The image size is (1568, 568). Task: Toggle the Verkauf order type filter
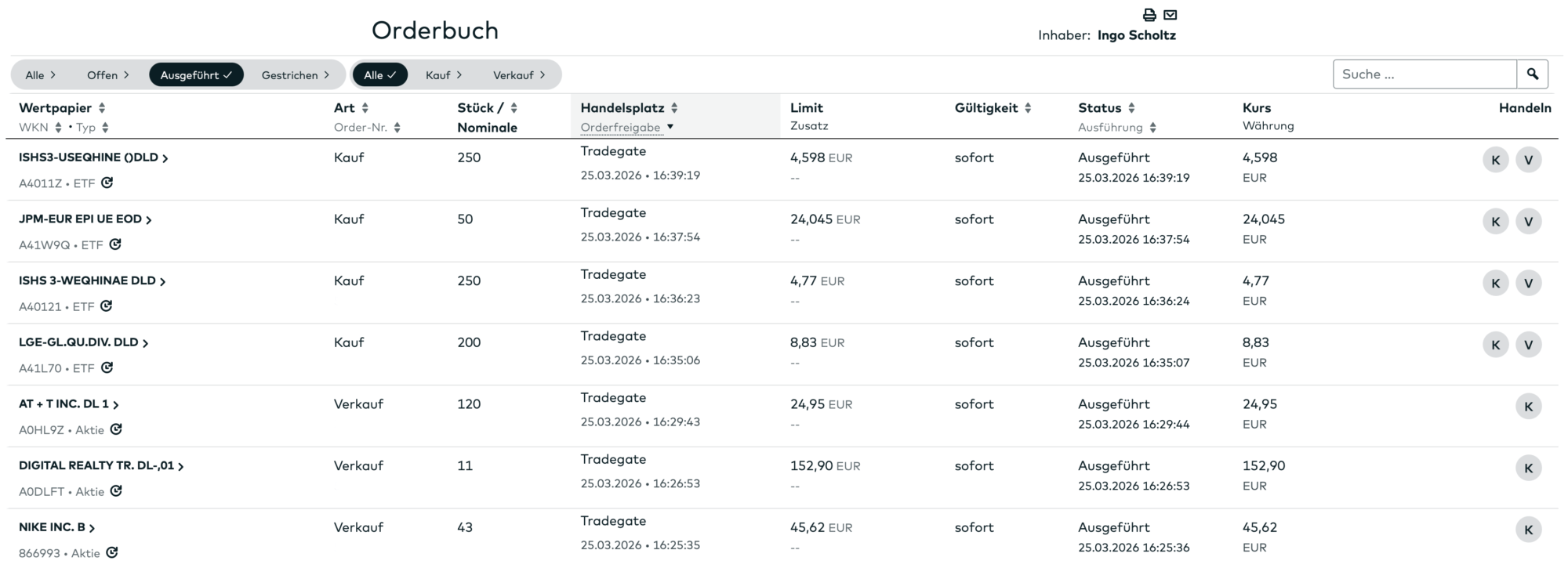coord(518,75)
